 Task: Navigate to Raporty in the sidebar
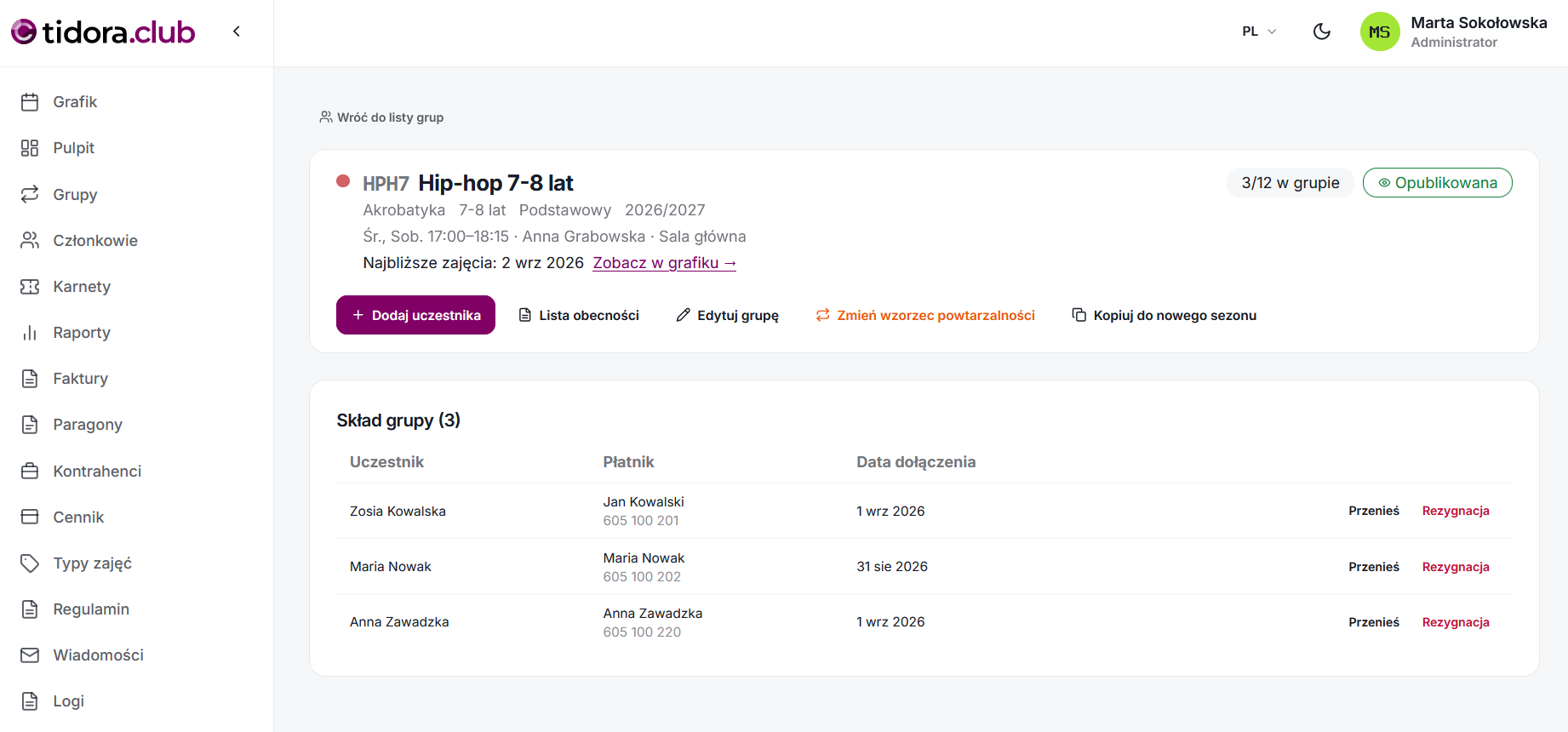tap(82, 333)
